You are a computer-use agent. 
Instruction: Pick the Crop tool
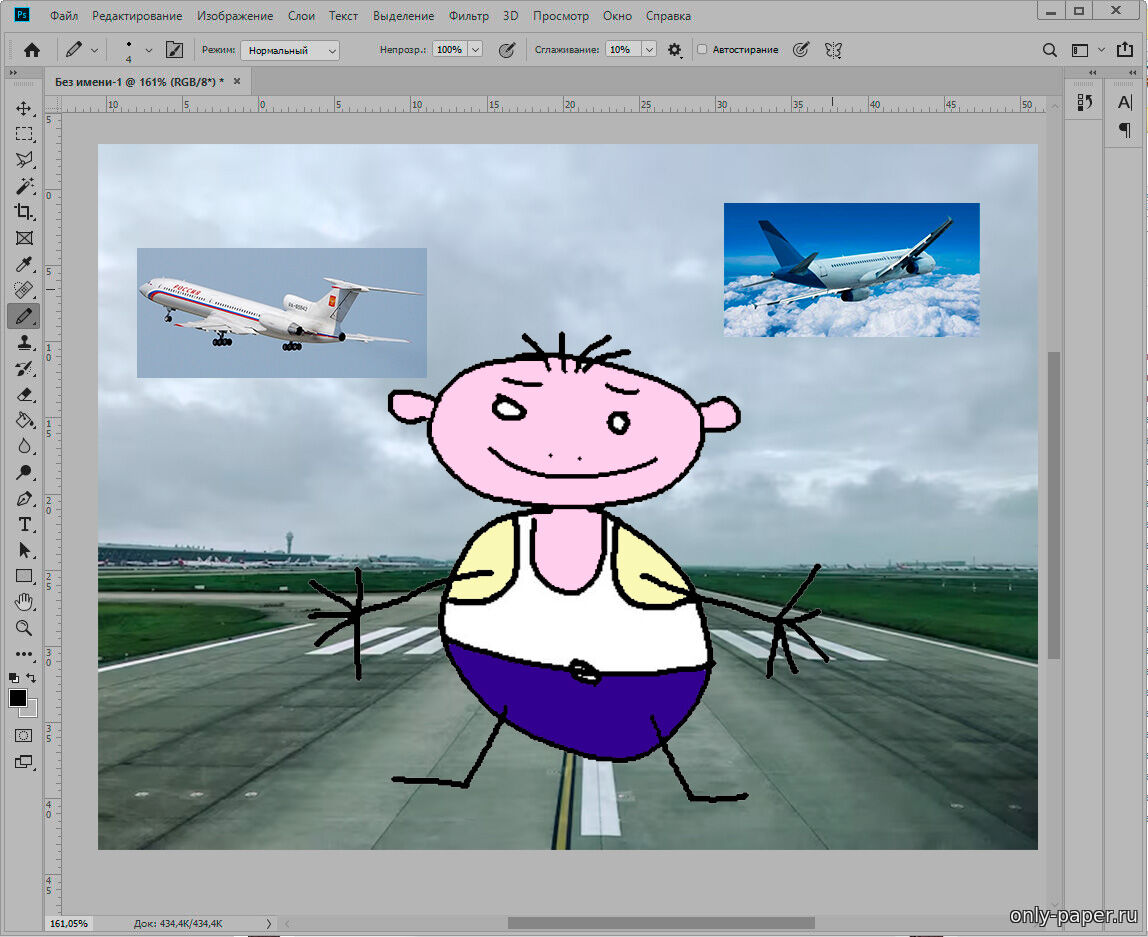tap(24, 212)
